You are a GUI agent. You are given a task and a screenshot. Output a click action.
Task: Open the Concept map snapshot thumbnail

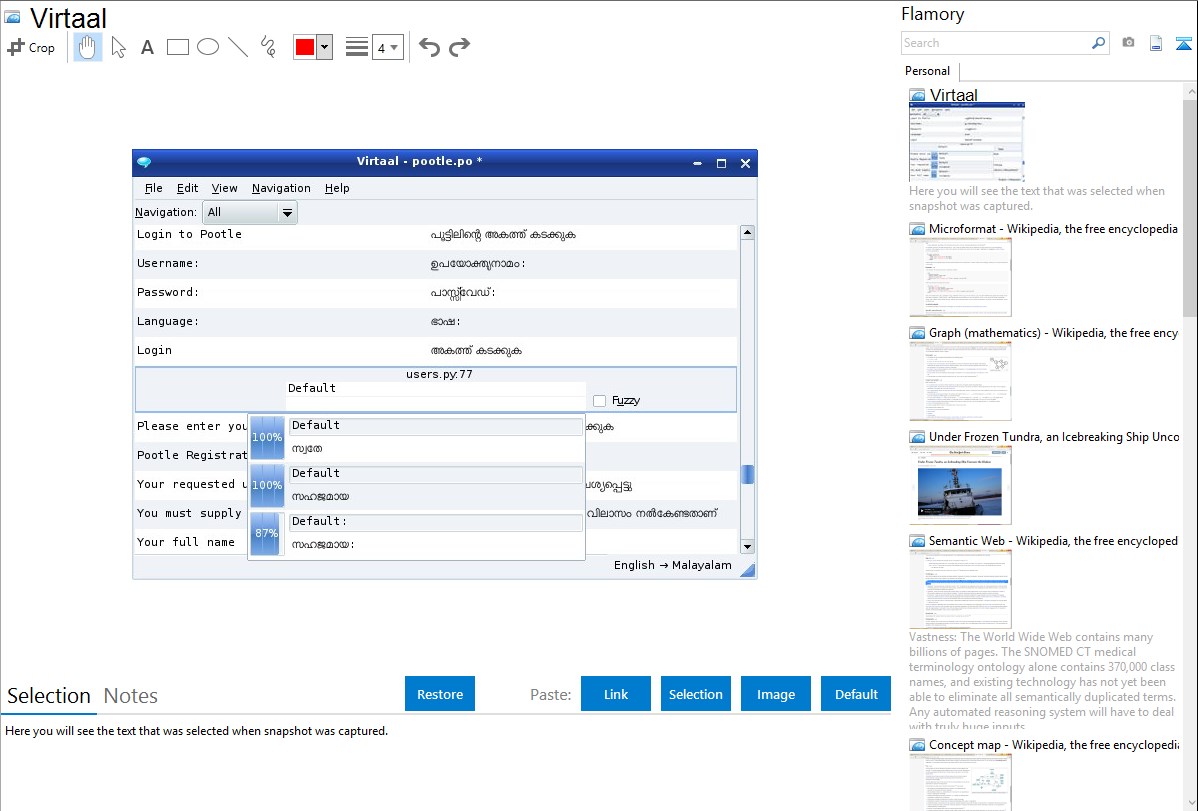coord(960,782)
